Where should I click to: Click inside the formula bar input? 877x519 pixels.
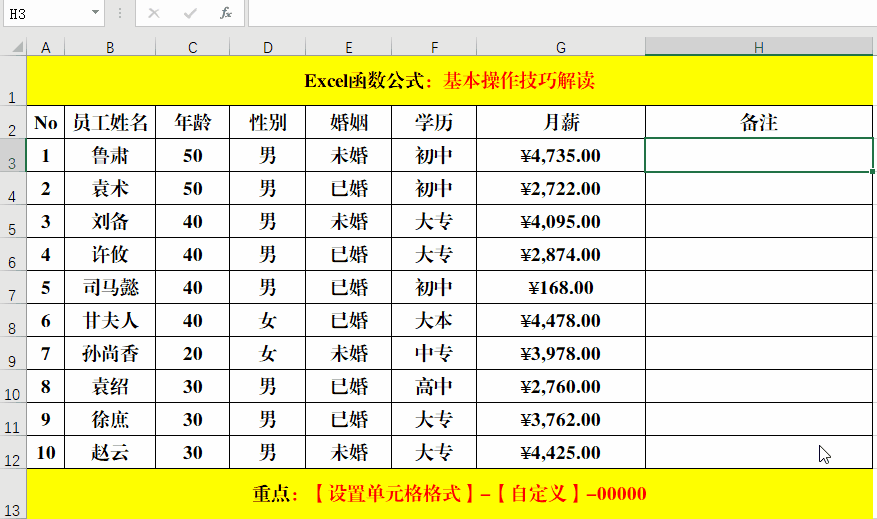(x=562, y=13)
